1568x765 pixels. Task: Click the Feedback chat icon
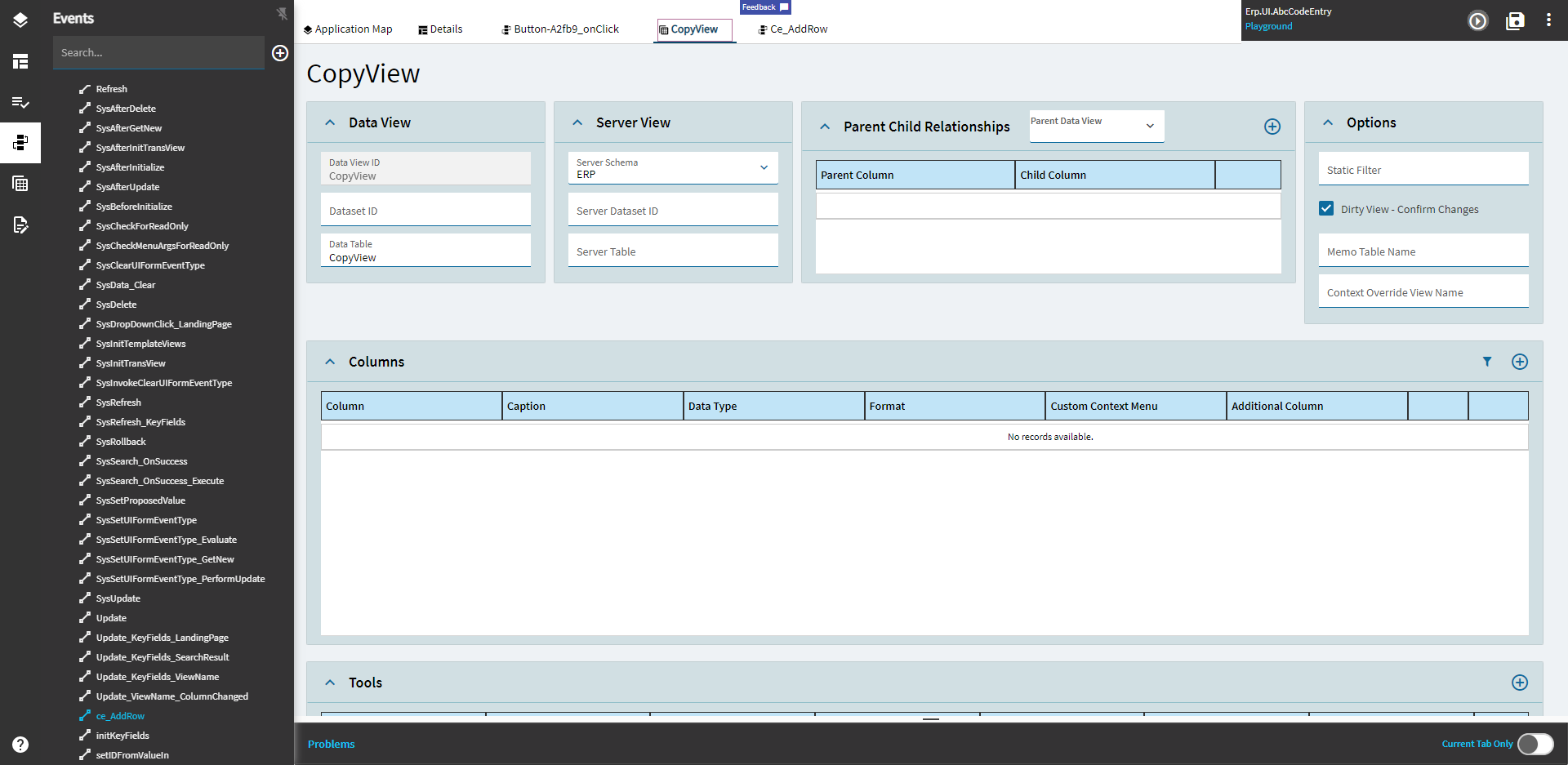[x=784, y=7]
